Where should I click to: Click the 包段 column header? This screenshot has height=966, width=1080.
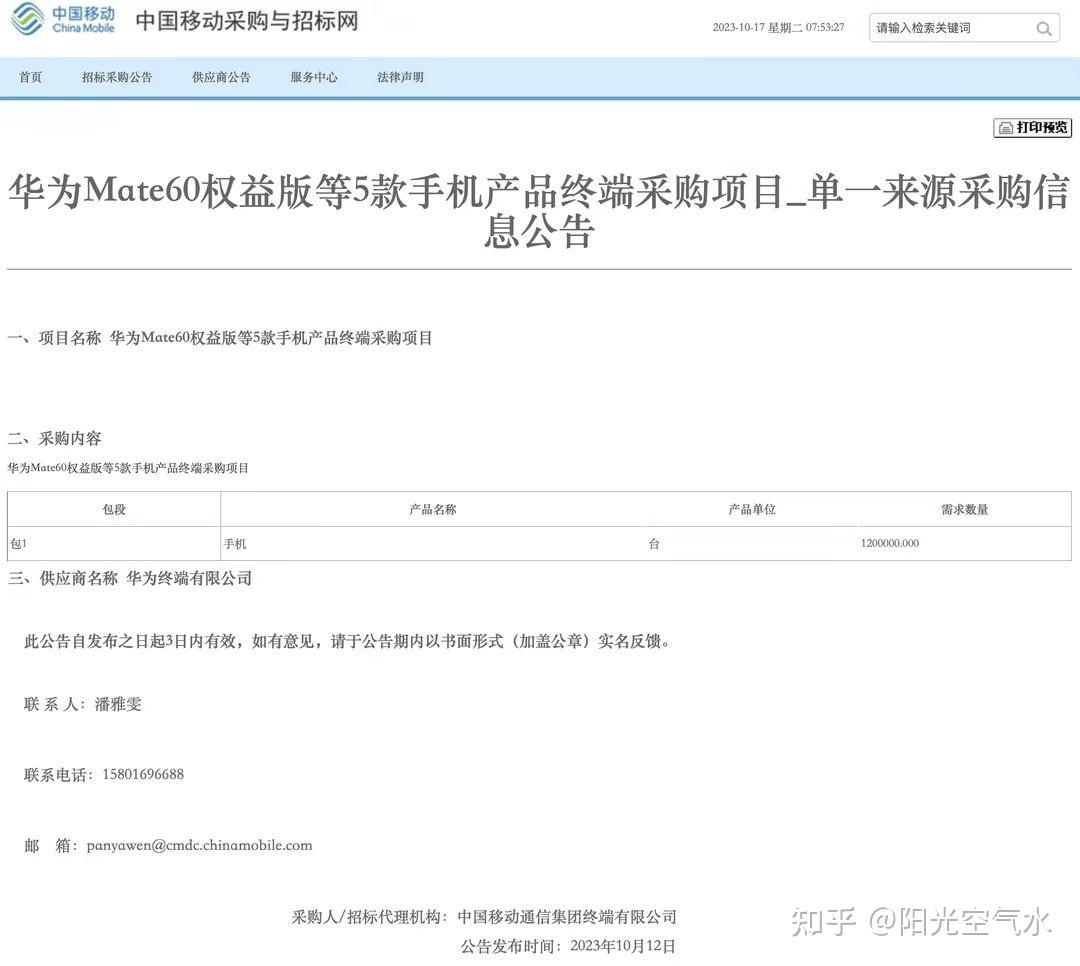coord(114,509)
